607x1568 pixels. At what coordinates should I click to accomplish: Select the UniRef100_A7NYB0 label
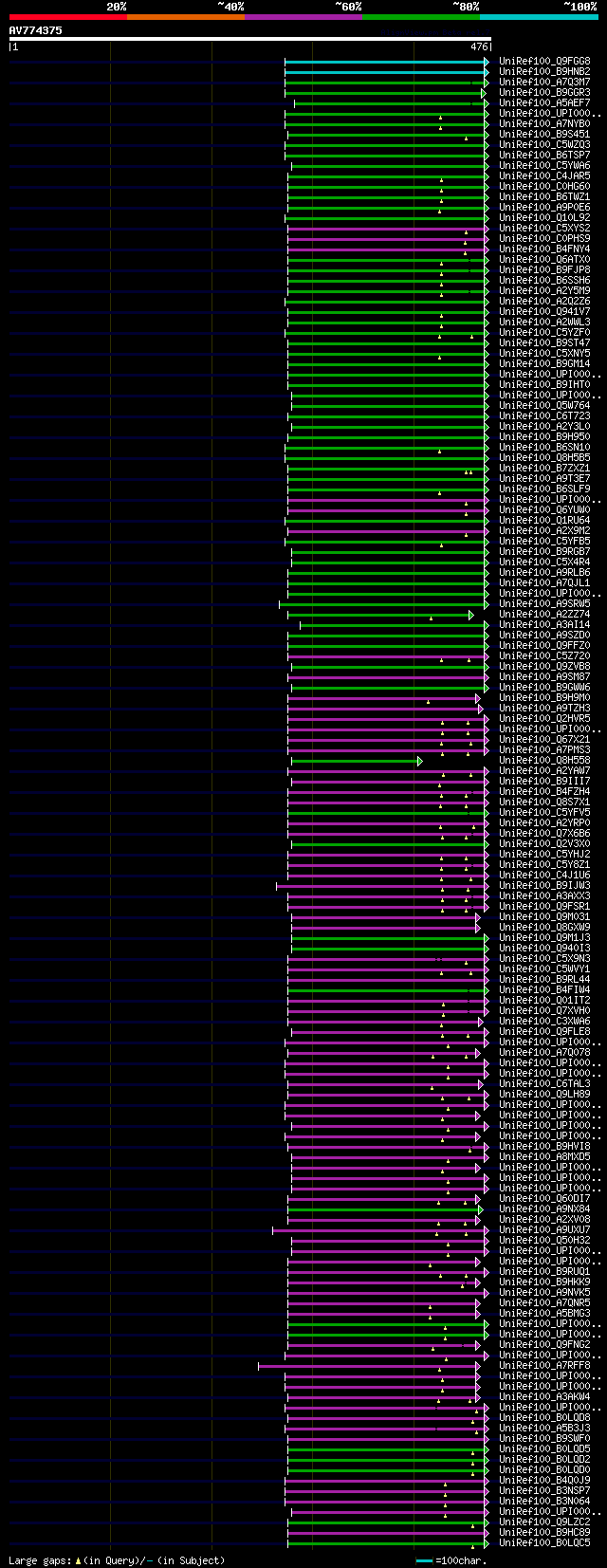pyautogui.click(x=544, y=123)
